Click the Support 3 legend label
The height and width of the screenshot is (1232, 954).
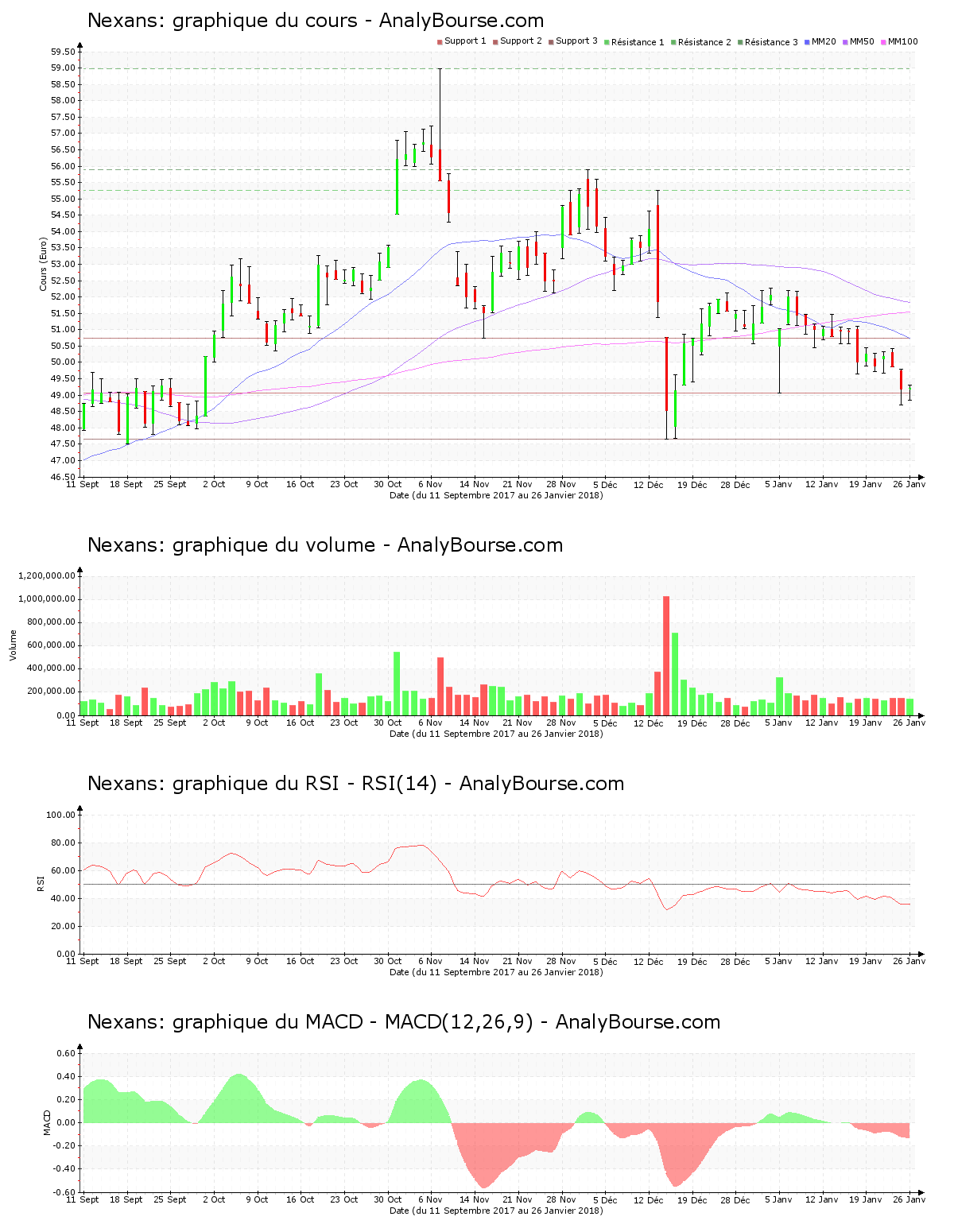click(576, 41)
